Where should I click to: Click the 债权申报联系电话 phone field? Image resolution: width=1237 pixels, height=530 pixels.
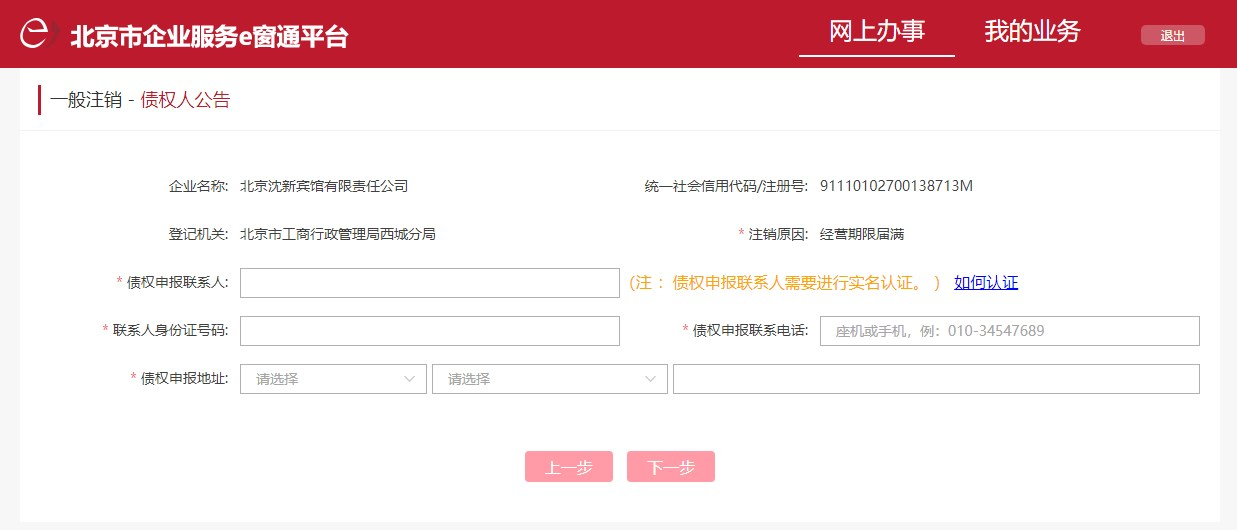tap(1009, 331)
